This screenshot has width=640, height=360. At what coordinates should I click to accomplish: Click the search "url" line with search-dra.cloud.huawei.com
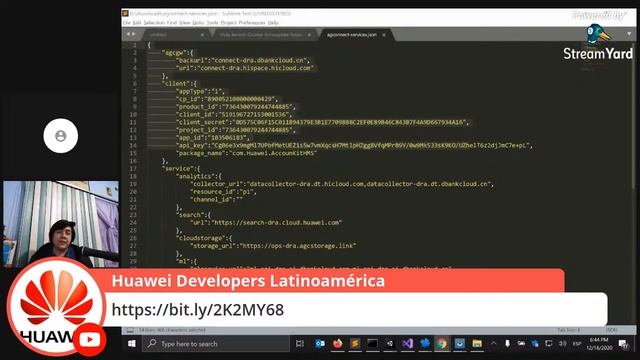coord(266,223)
